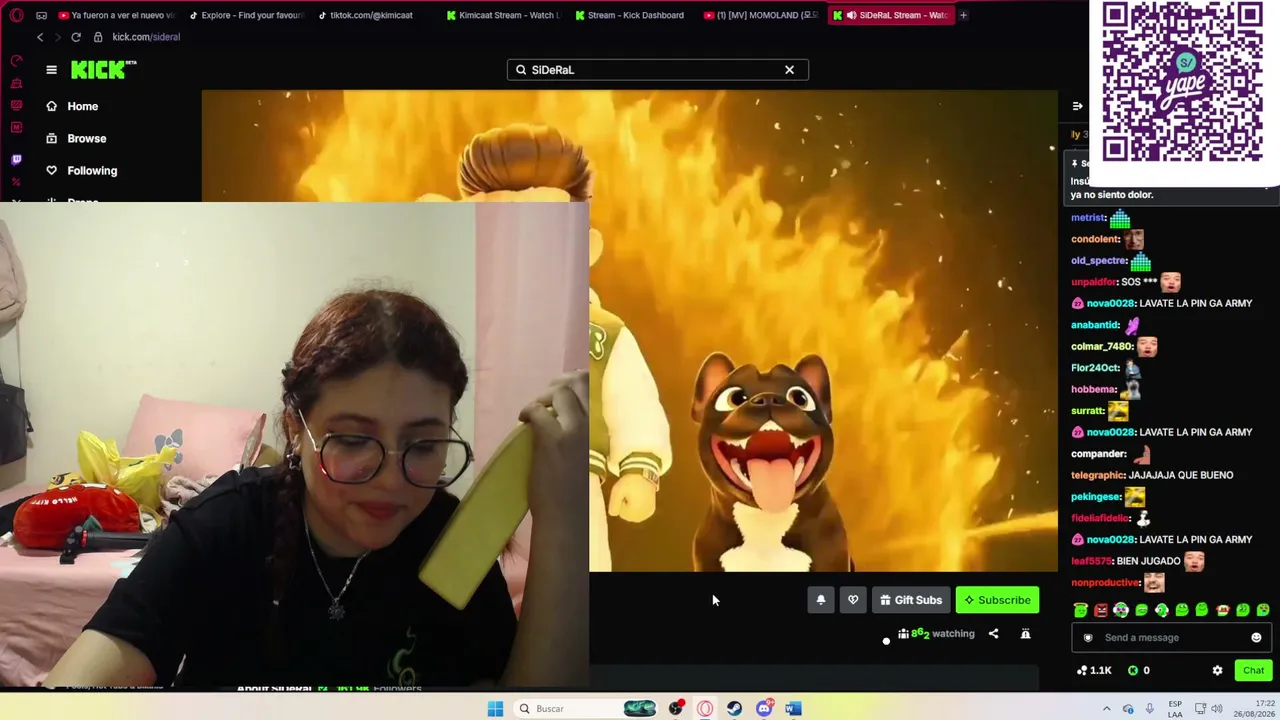Switch to the YouTube 'Ya fueron a ver' tab
The image size is (1280, 720).
(x=115, y=15)
